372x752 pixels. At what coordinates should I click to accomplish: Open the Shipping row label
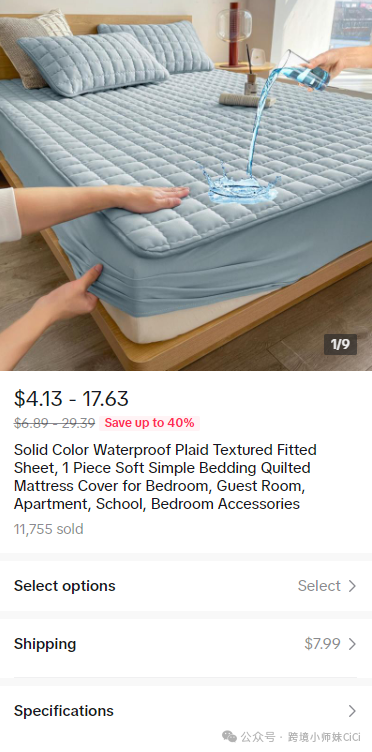click(45, 644)
